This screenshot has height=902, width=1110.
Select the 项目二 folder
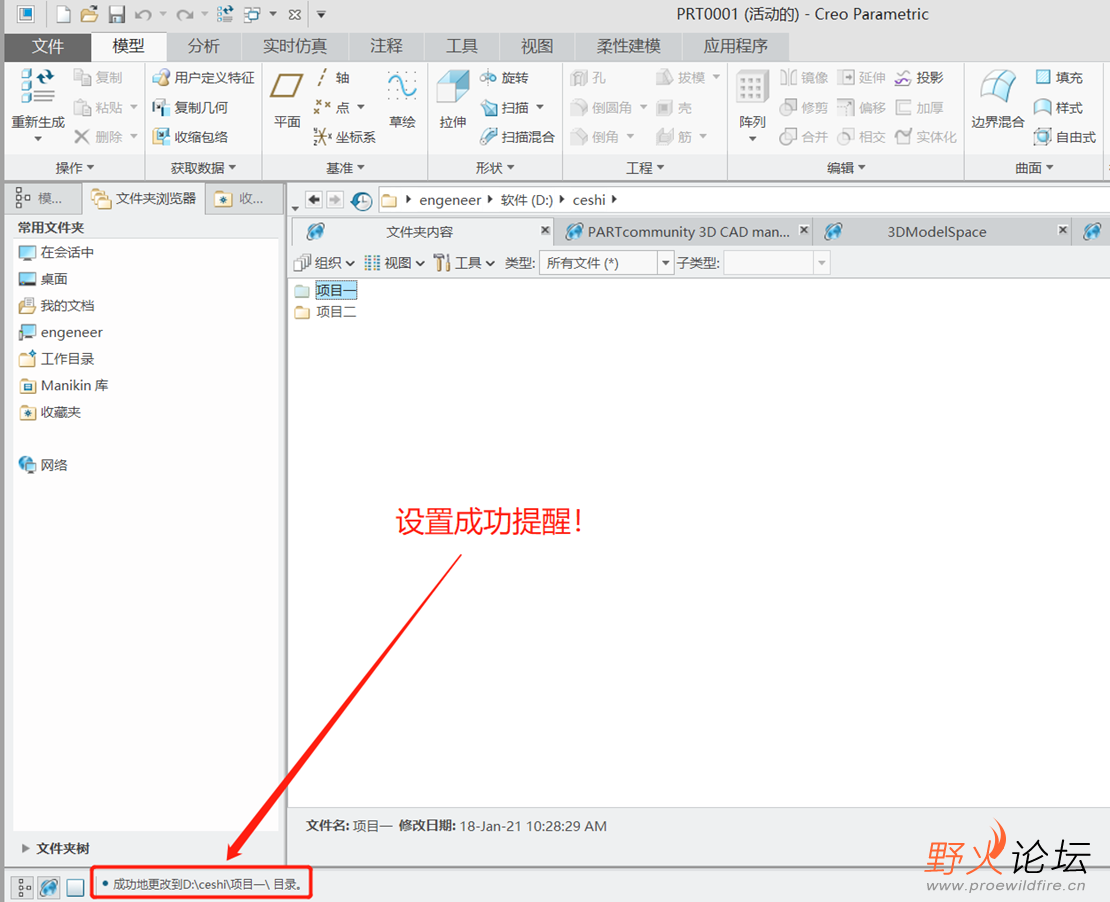[326, 312]
